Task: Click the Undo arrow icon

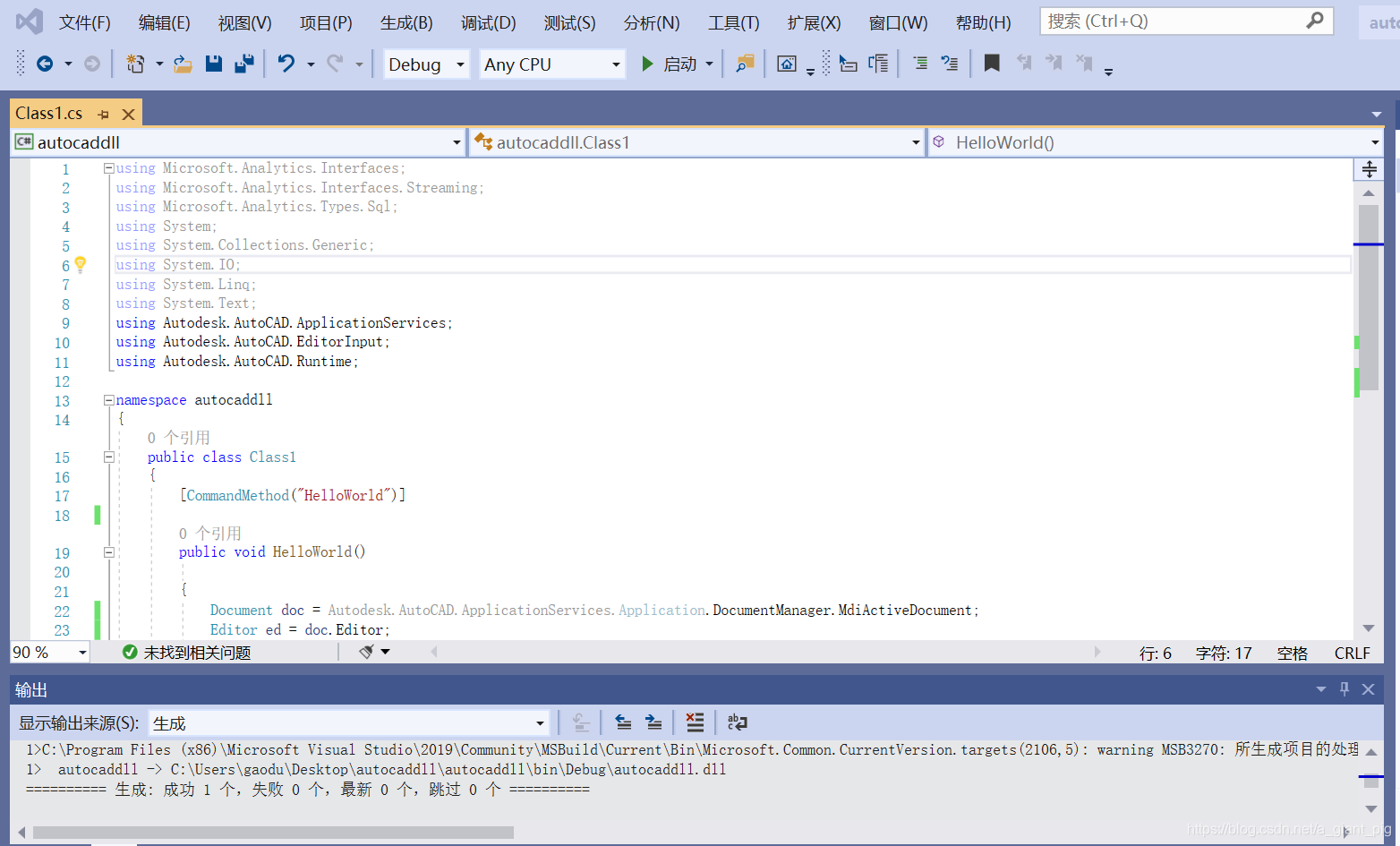Action: [x=286, y=64]
